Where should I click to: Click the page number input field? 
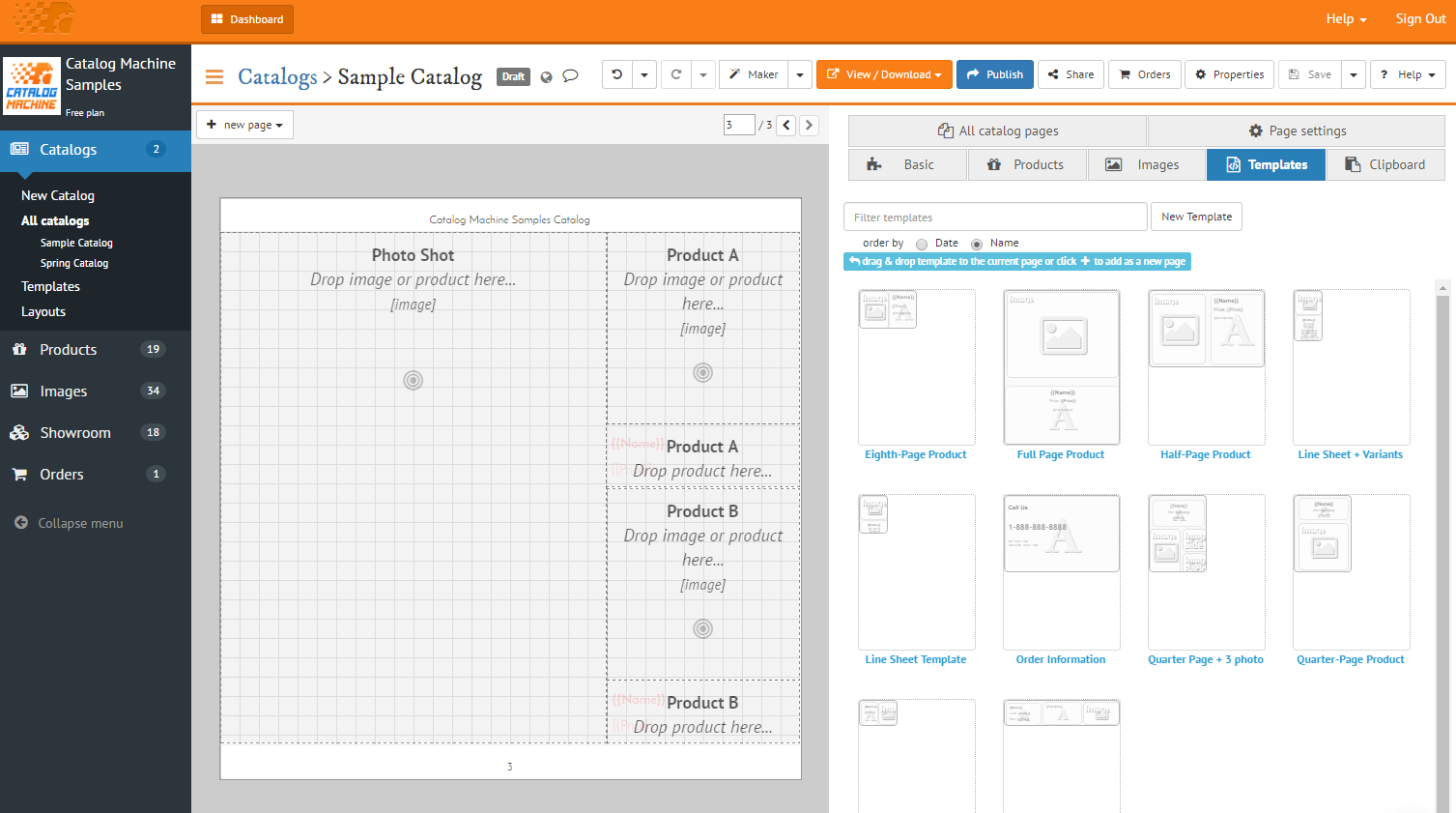[739, 125]
